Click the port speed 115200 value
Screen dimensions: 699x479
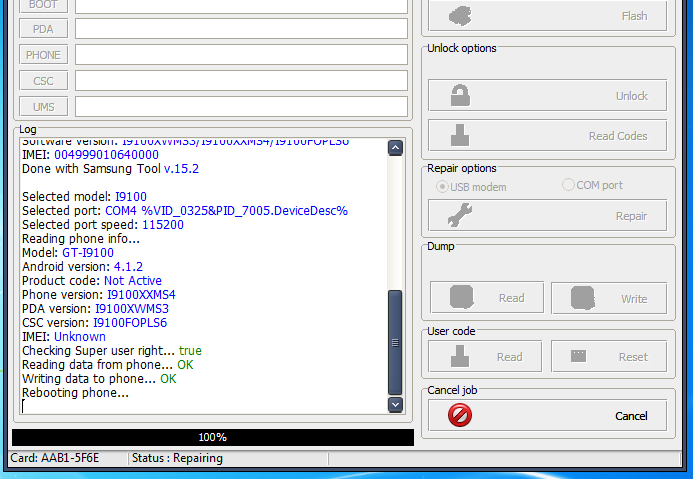(163, 224)
